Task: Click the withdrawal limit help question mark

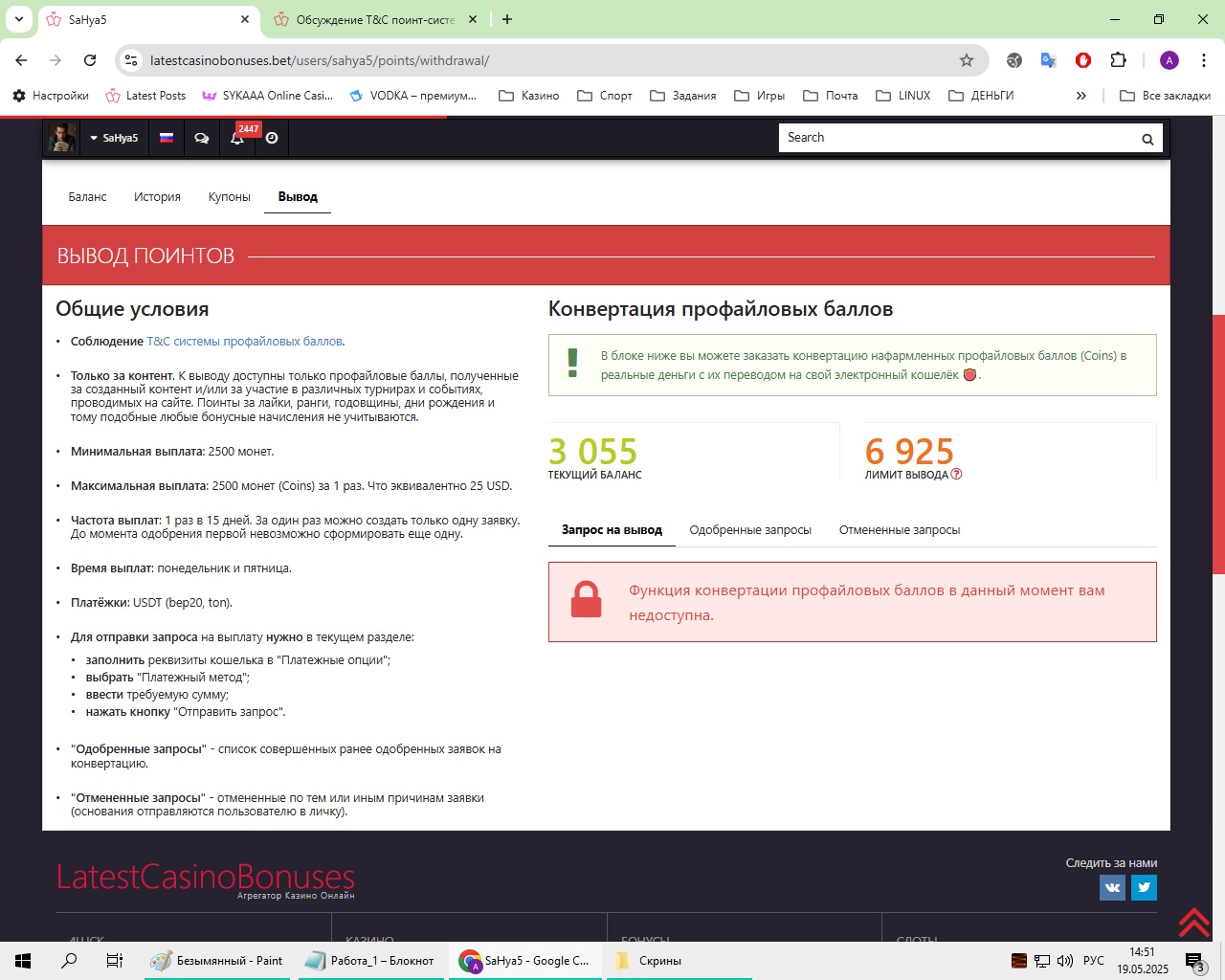Action: pyautogui.click(x=956, y=474)
